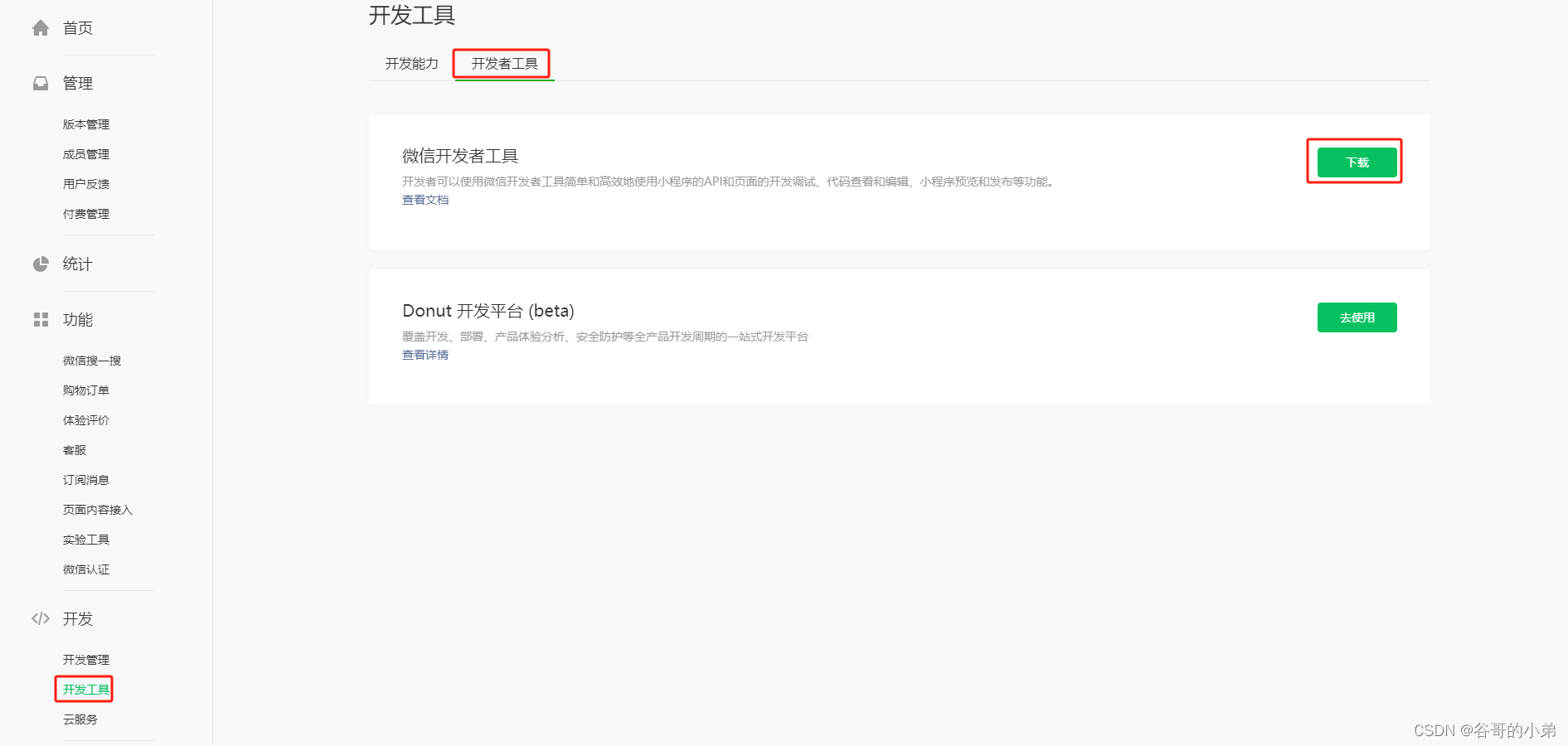Click the green 下载 button
The image size is (1568, 746).
tap(1357, 162)
